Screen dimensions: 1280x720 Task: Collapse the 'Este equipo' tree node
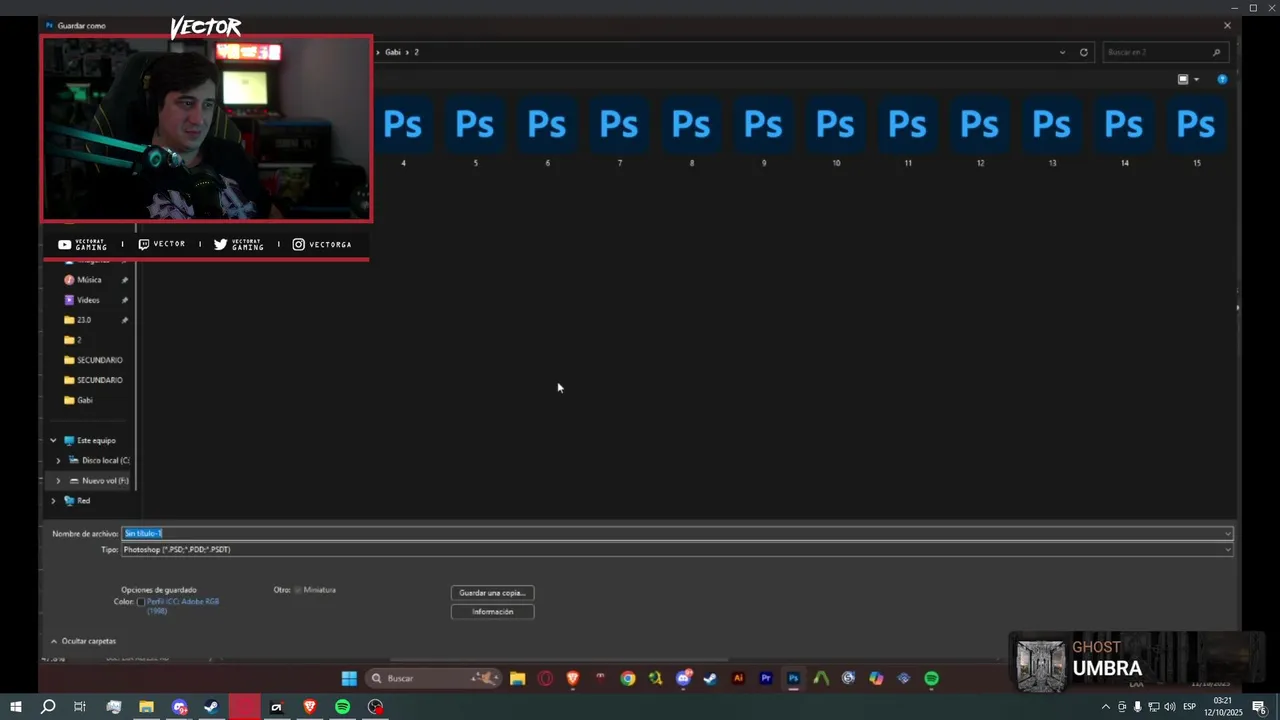pos(53,440)
